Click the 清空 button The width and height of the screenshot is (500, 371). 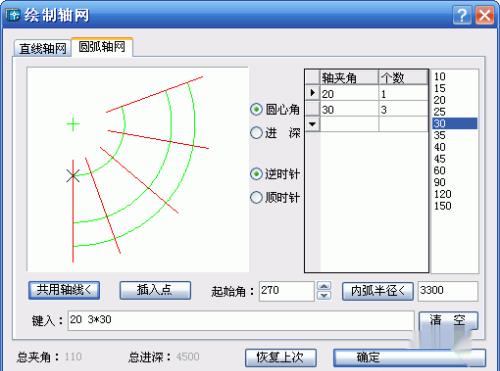point(448,321)
